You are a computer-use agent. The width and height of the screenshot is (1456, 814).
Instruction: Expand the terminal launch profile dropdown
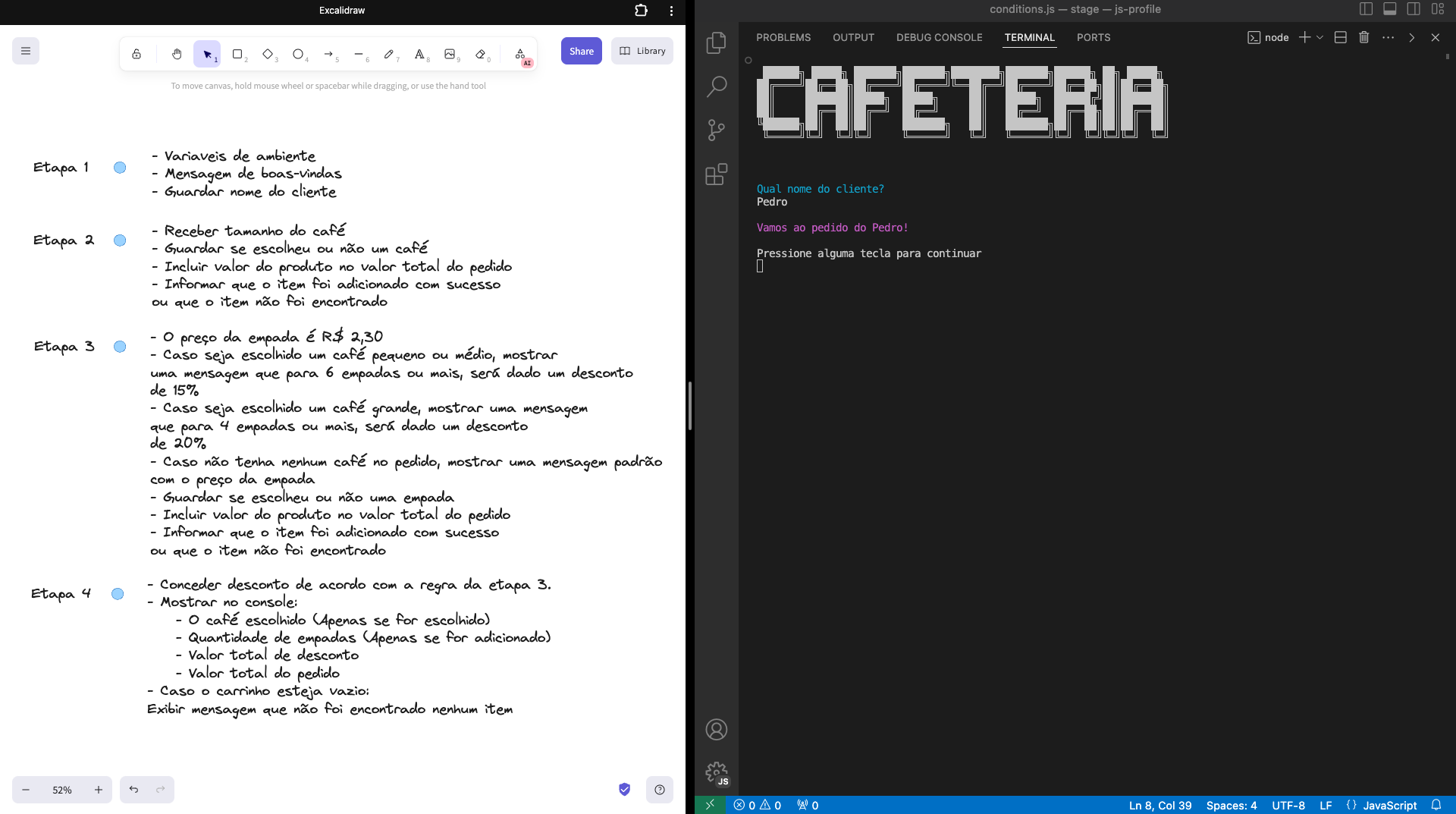pyautogui.click(x=1320, y=37)
